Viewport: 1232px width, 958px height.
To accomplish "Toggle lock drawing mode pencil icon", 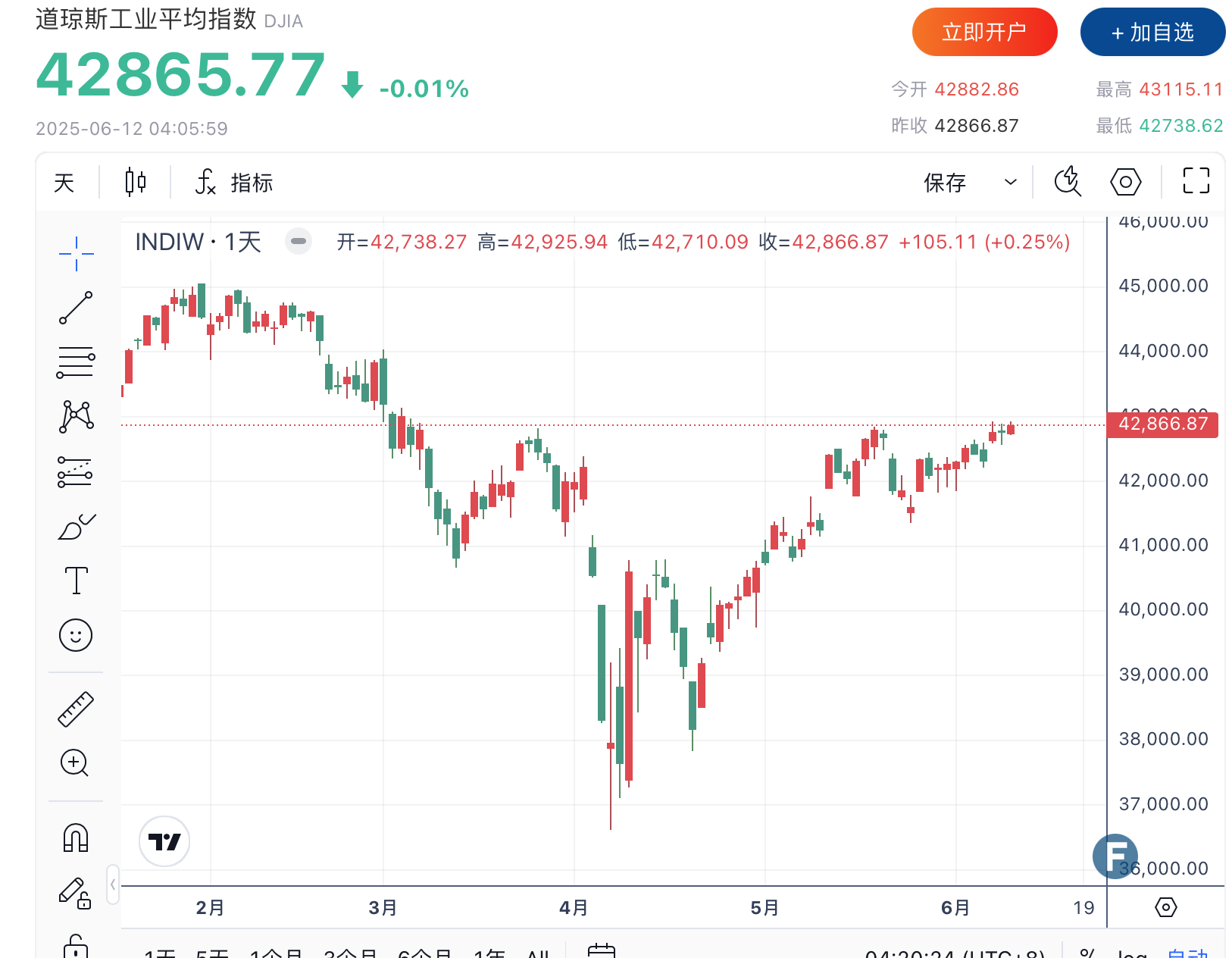I will click(x=75, y=893).
